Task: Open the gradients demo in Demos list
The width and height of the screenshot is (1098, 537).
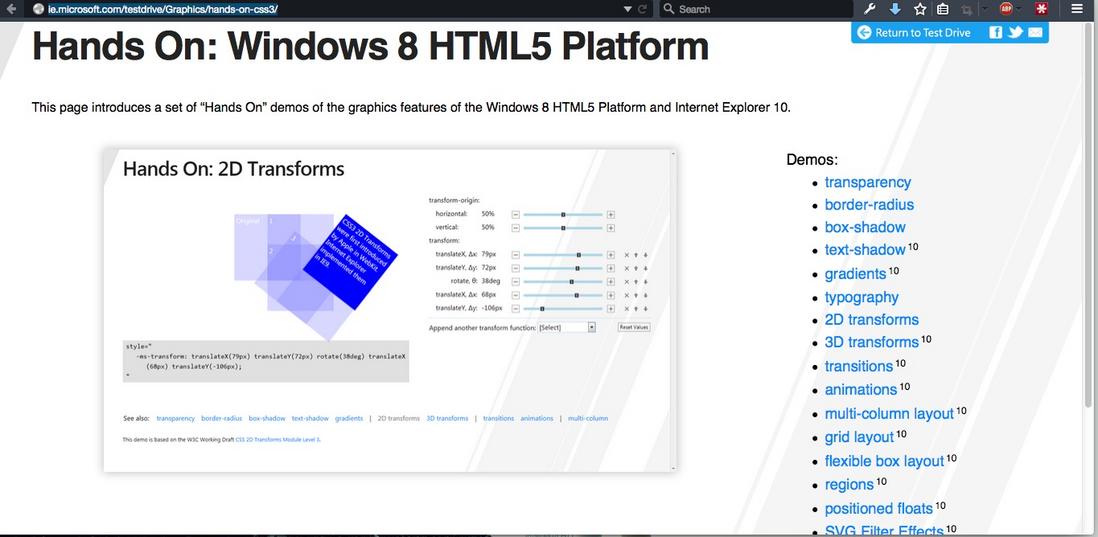Action: [855, 273]
